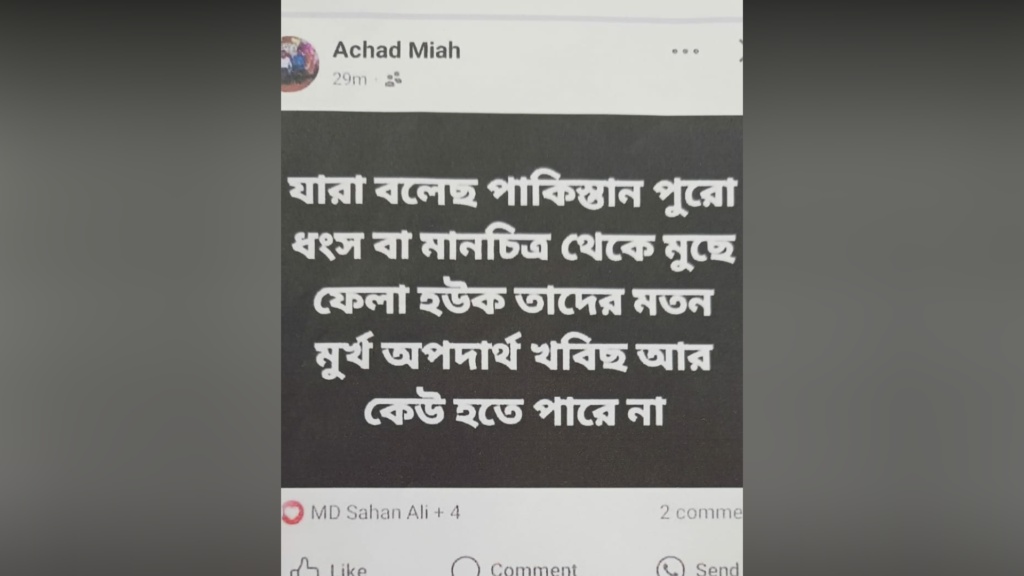Dismiss post with the X icon
This screenshot has height=576, width=1024.
740,51
